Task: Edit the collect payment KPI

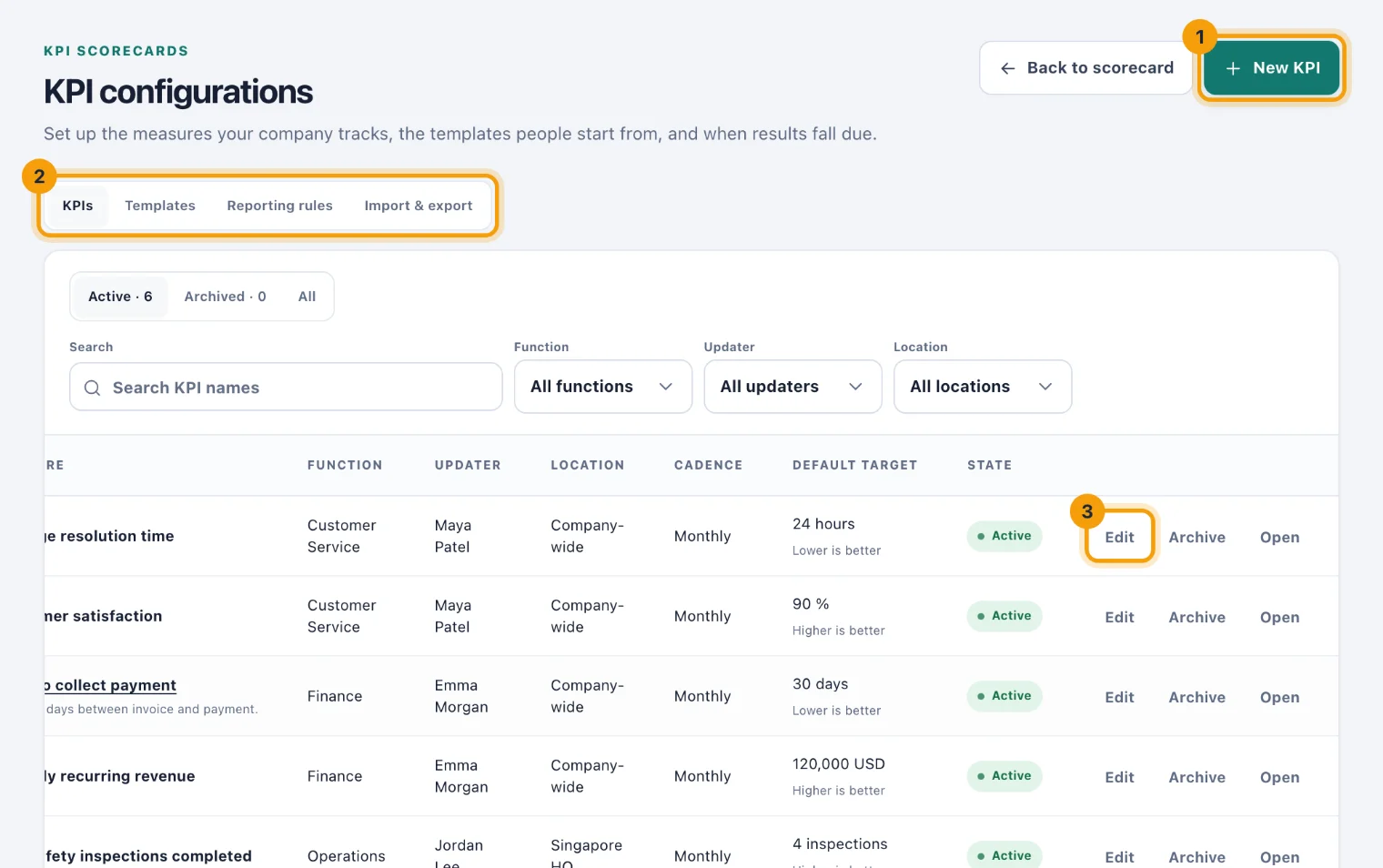Action: coord(1119,697)
